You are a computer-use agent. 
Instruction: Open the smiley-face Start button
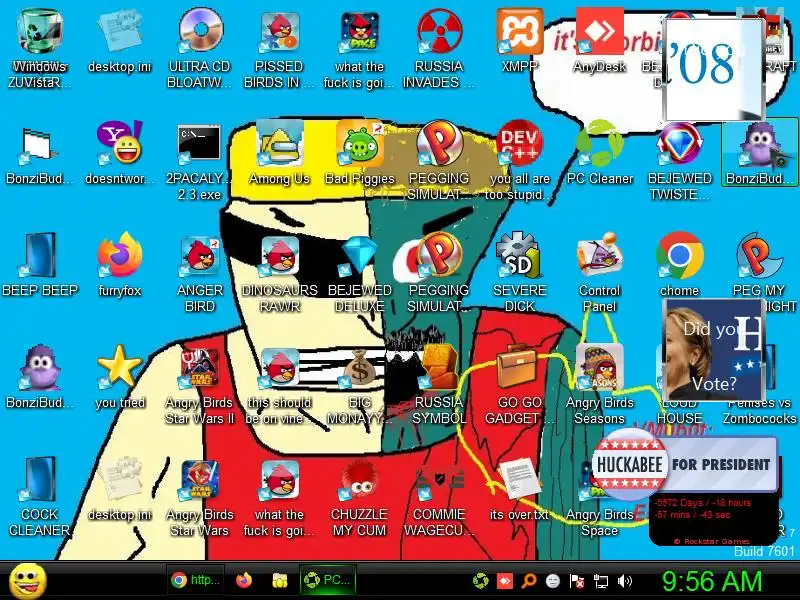click(28, 581)
